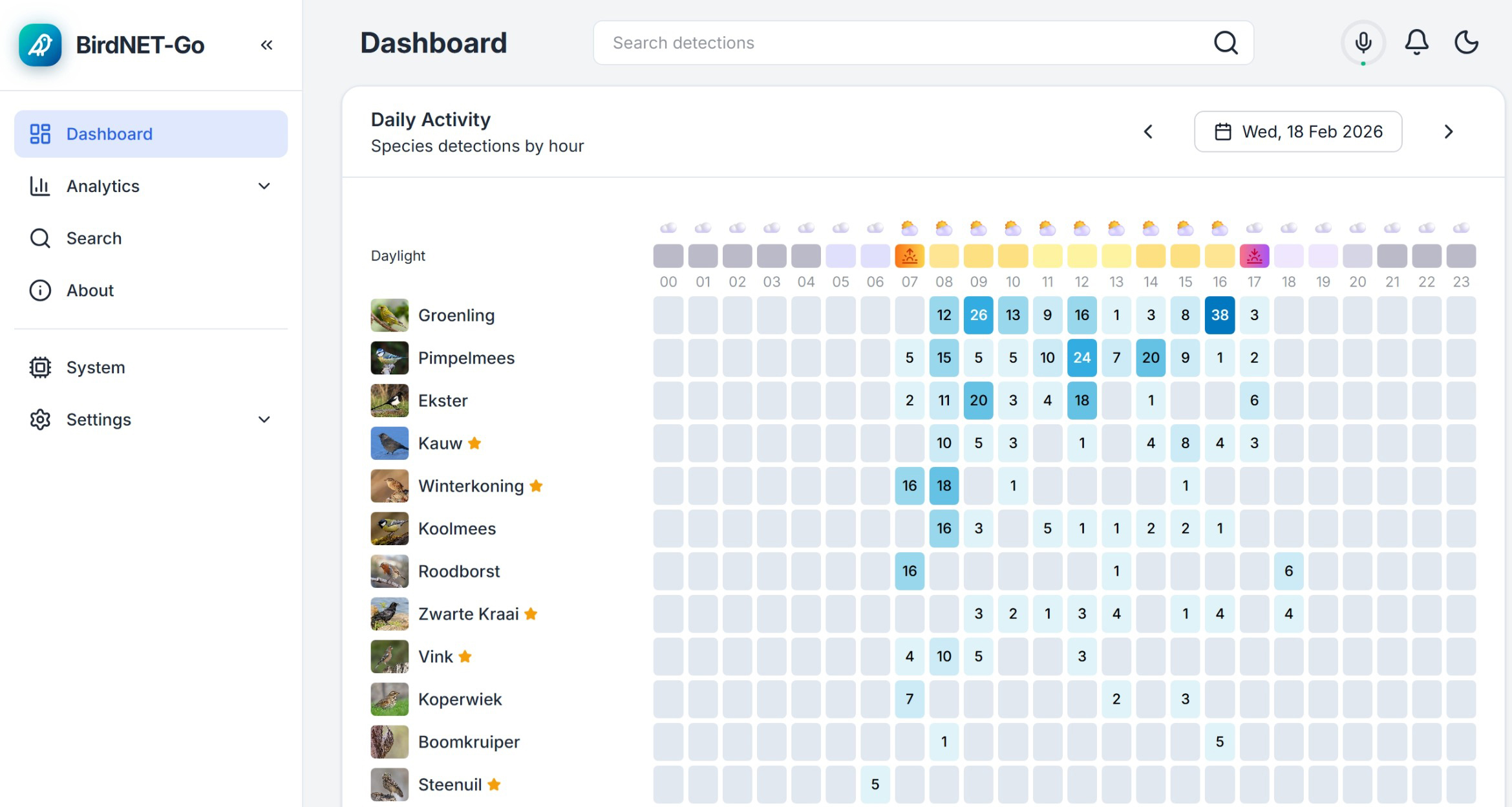Expand the Settings section
Viewport: 1512px width, 807px height.
tap(264, 419)
